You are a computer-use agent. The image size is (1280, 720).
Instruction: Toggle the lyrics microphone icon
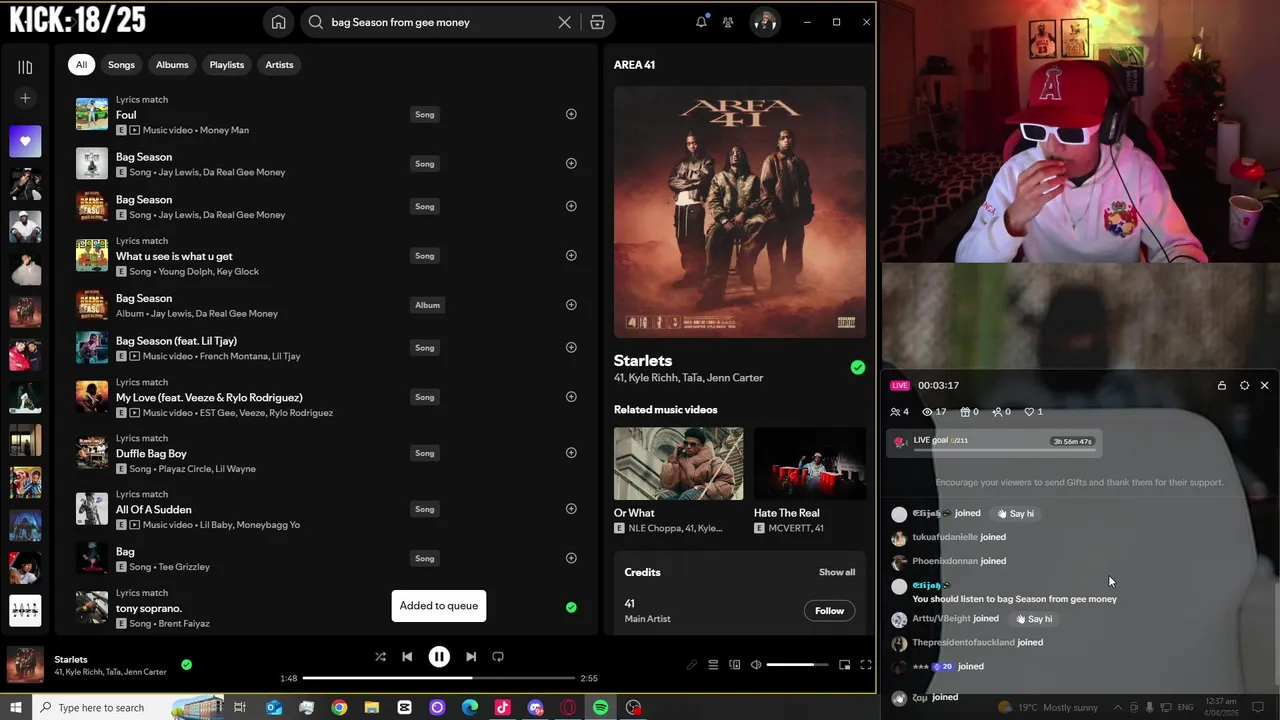691,665
